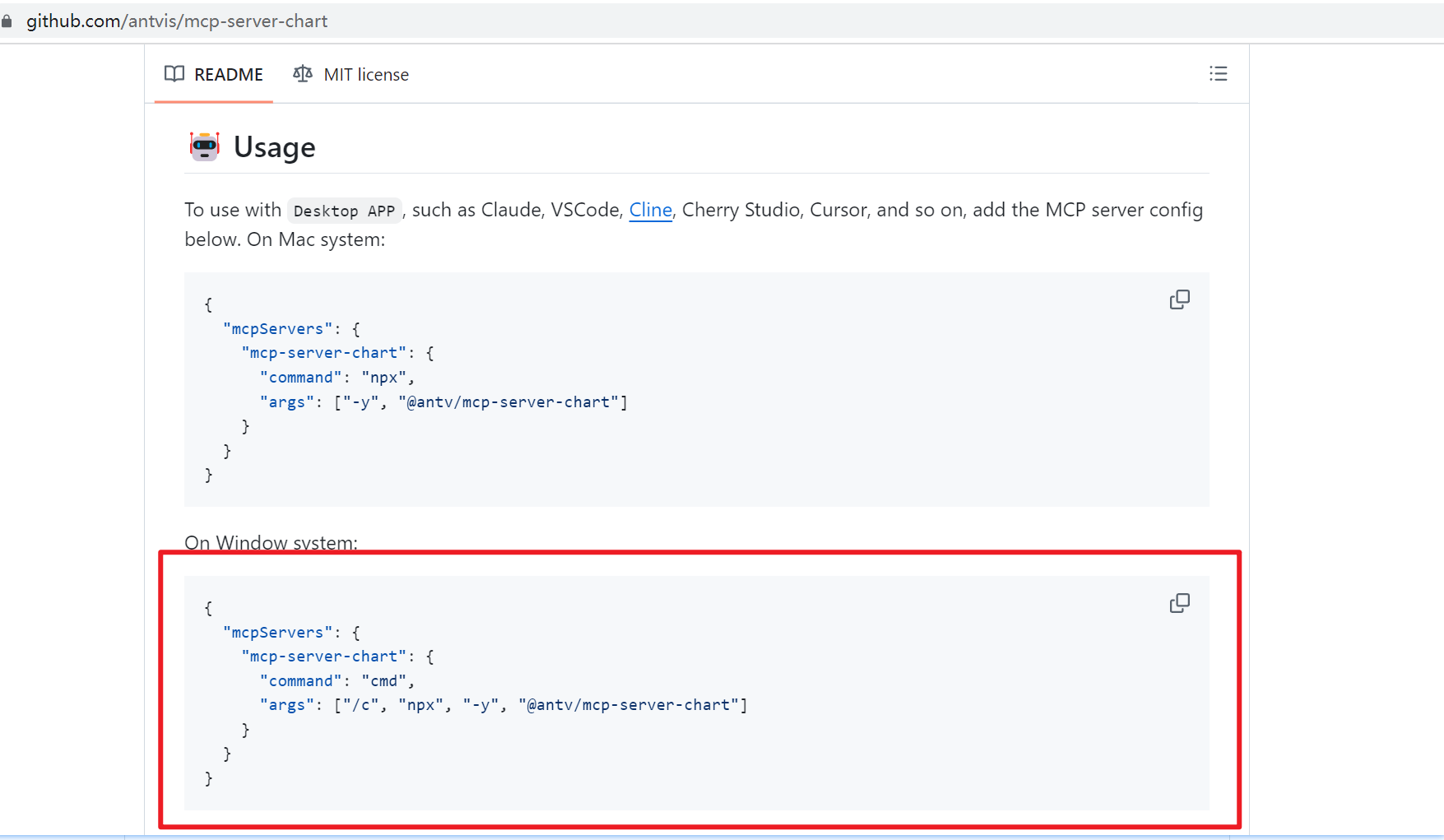The height and width of the screenshot is (840, 1444).
Task: Click the github.com/antvis/mcp-server-chart address bar
Action: coord(177,21)
